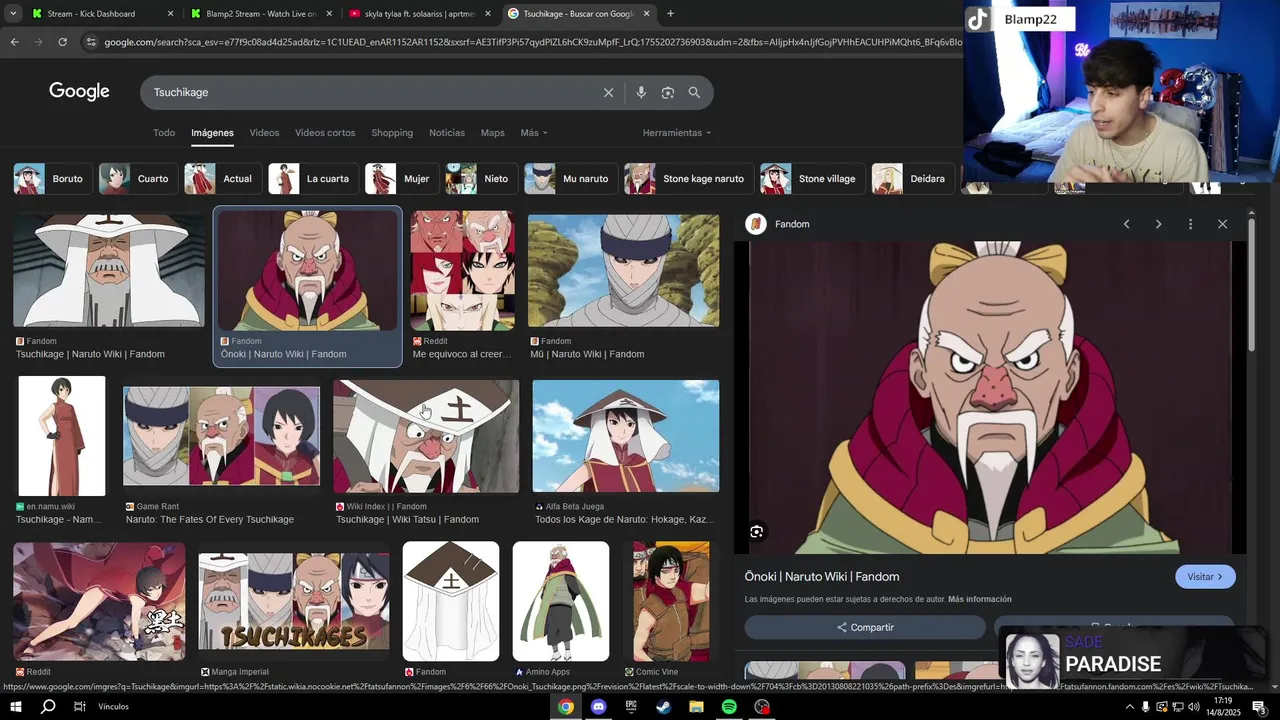Switch to the Blamp2 Stream tab
The width and height of the screenshot is (1280, 720).
tap(261, 14)
